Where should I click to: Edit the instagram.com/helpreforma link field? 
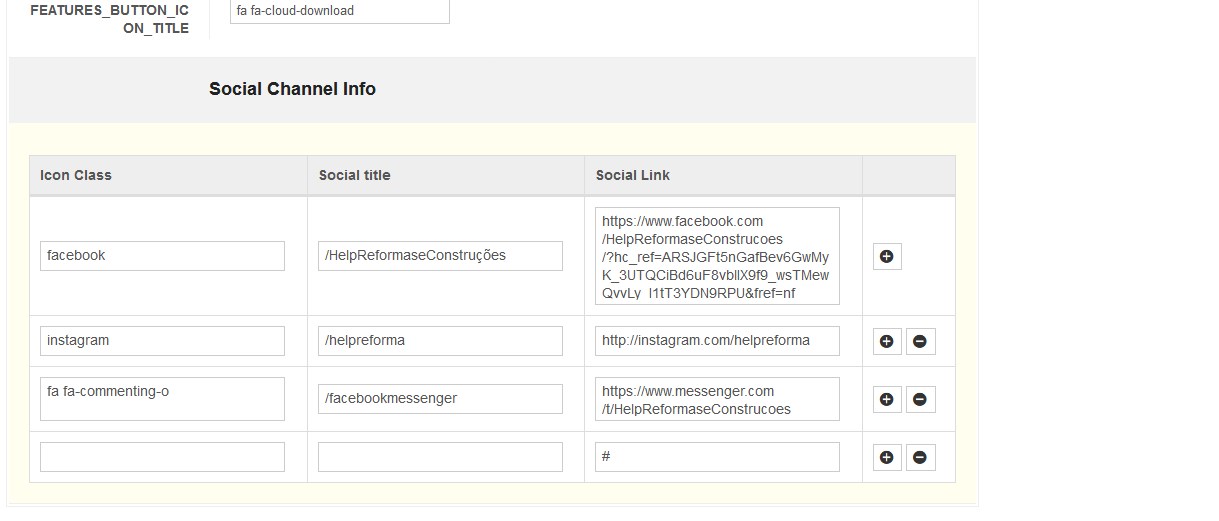pos(717,340)
